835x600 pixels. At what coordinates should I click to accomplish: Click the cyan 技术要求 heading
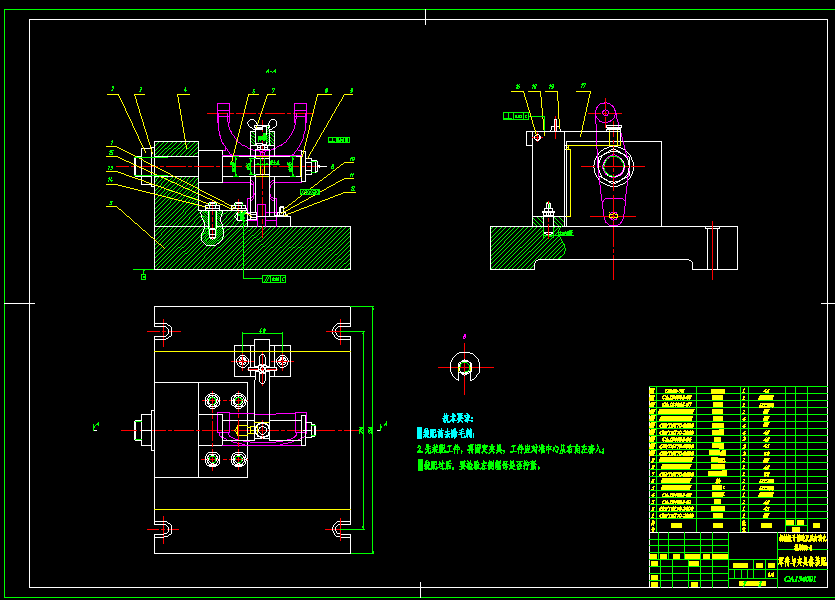[x=457, y=418]
